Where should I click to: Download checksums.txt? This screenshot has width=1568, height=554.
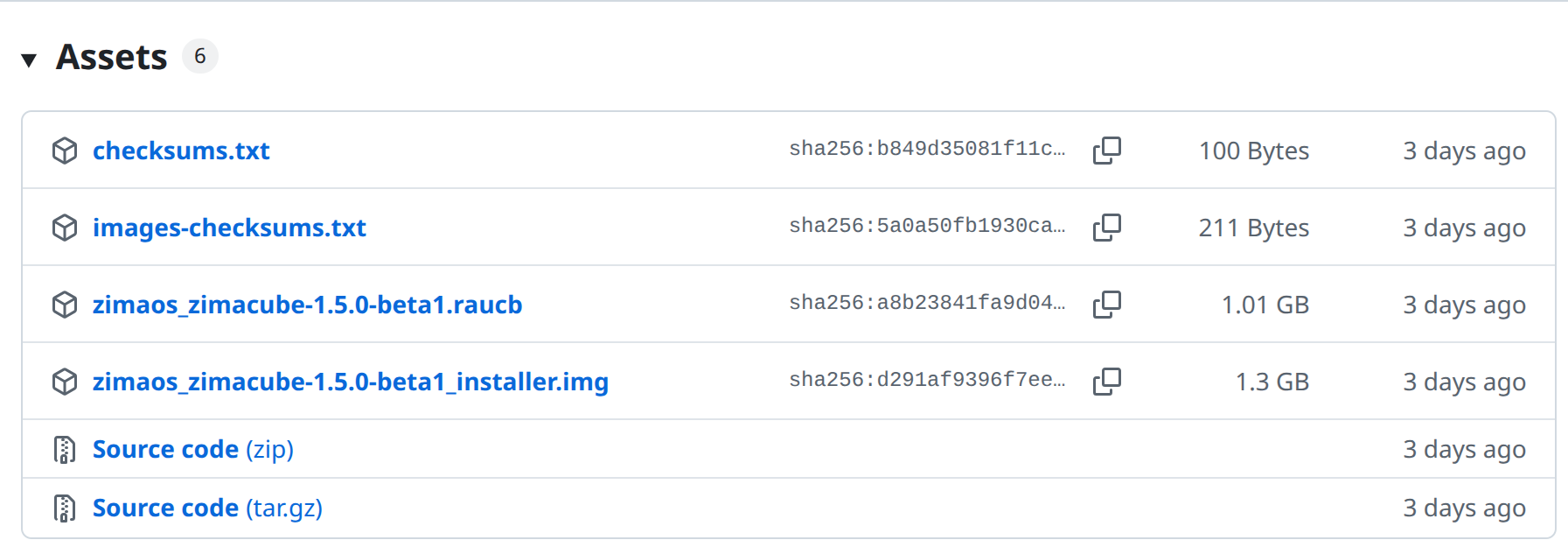coord(181,151)
